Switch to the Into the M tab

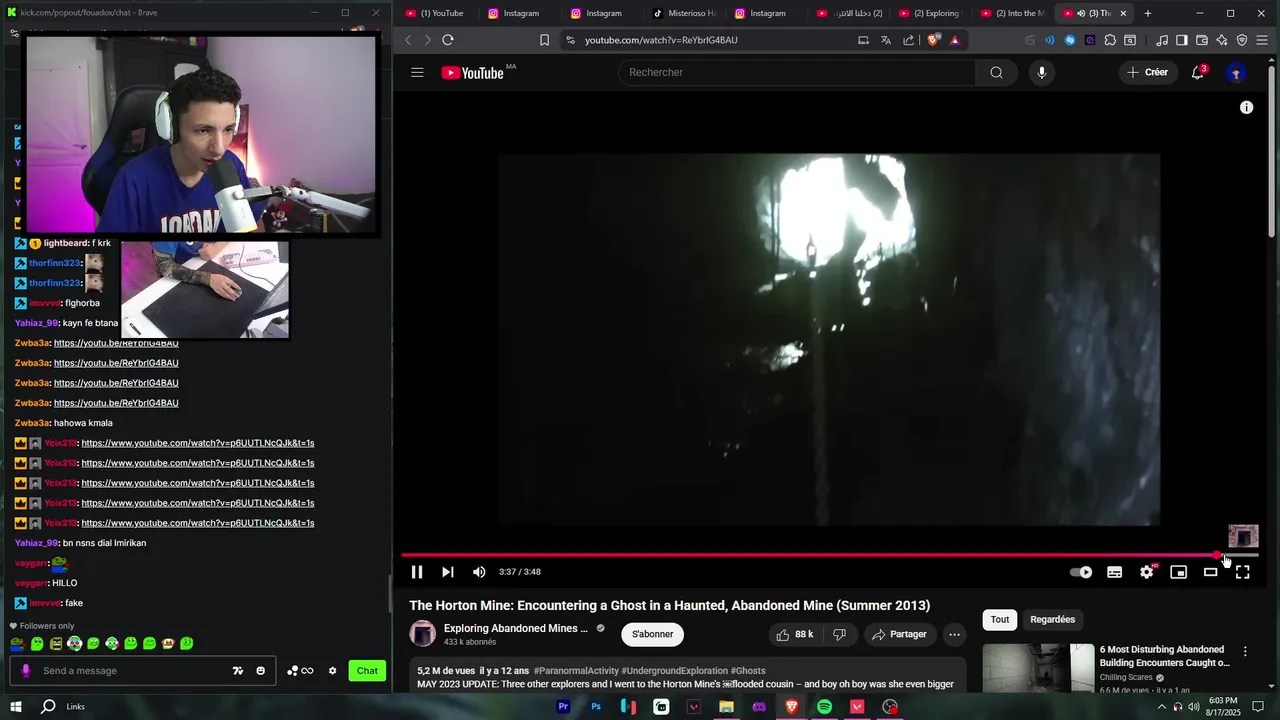click(1013, 13)
